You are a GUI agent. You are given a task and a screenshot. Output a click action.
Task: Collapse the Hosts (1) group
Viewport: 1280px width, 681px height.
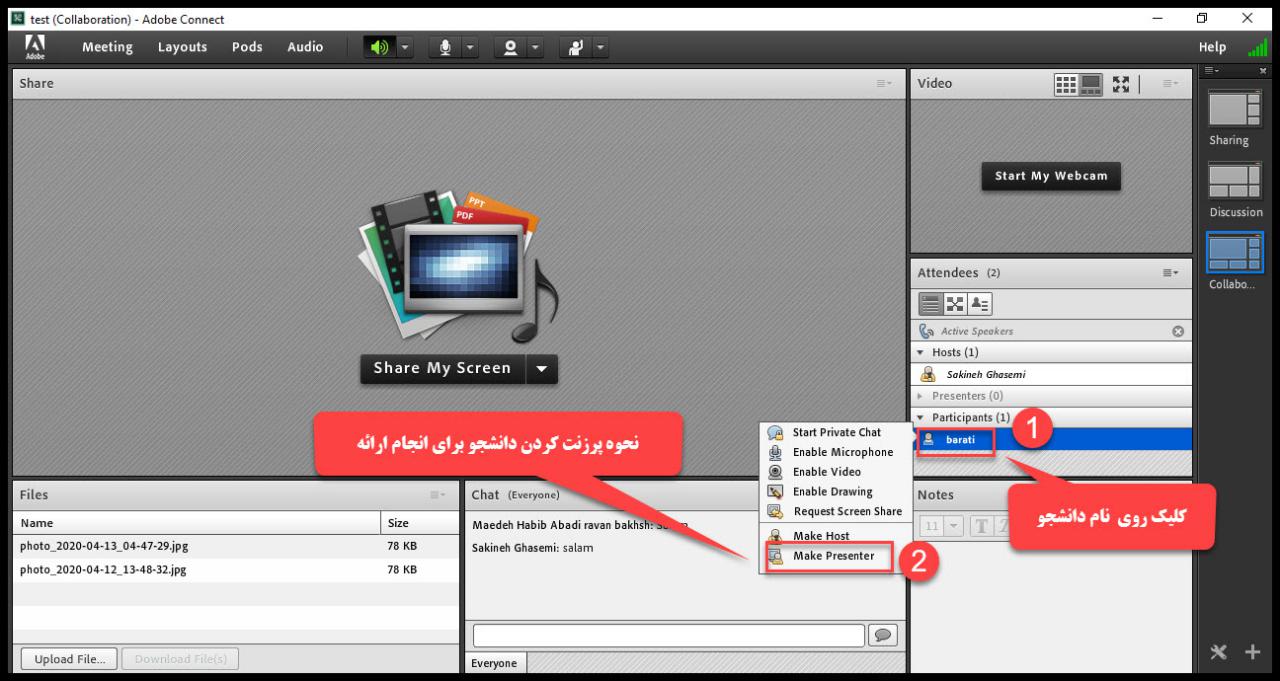pyautogui.click(x=921, y=353)
